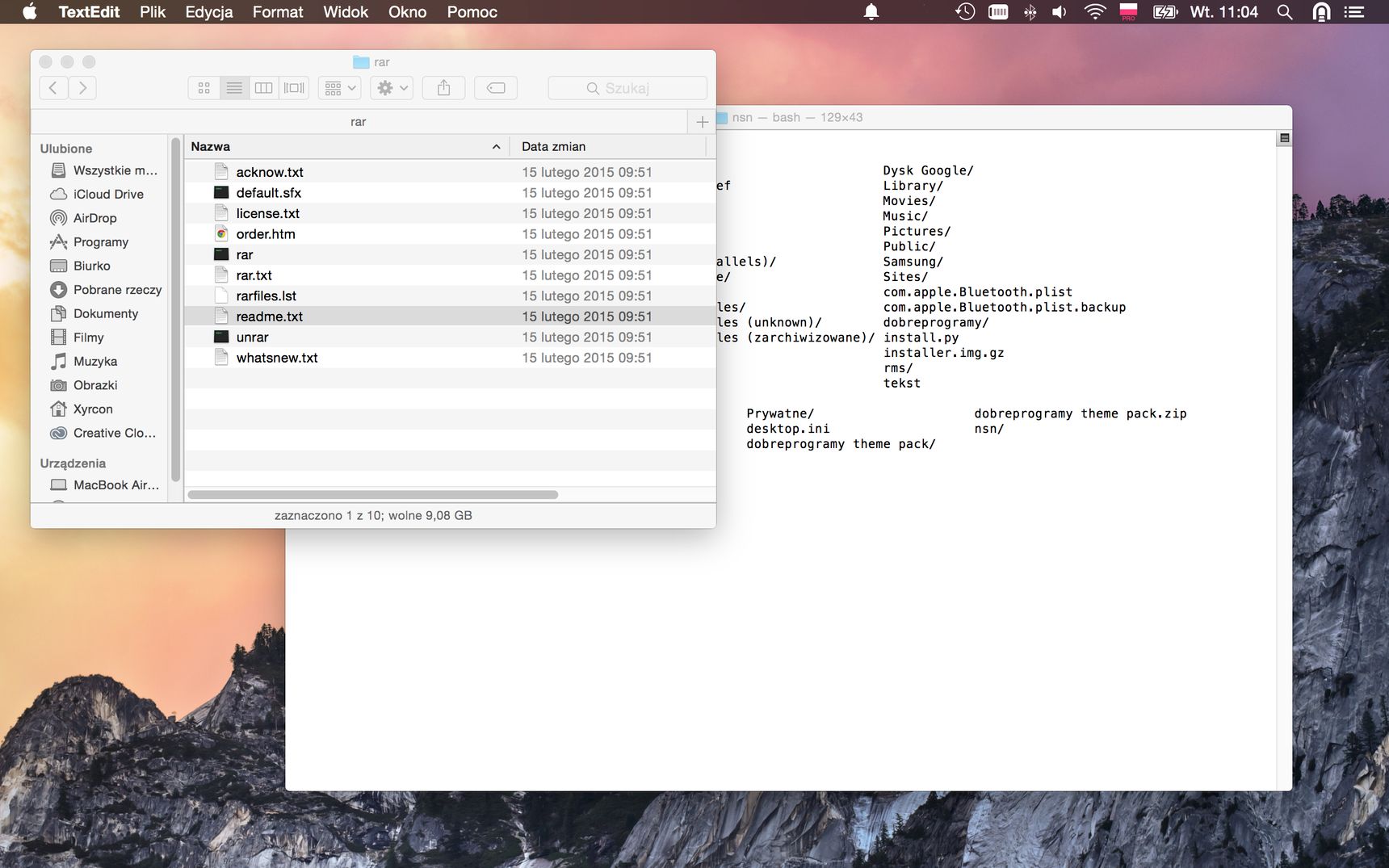Open Bluetooth menu bar status
This screenshot has height=868, width=1389.
[1030, 12]
